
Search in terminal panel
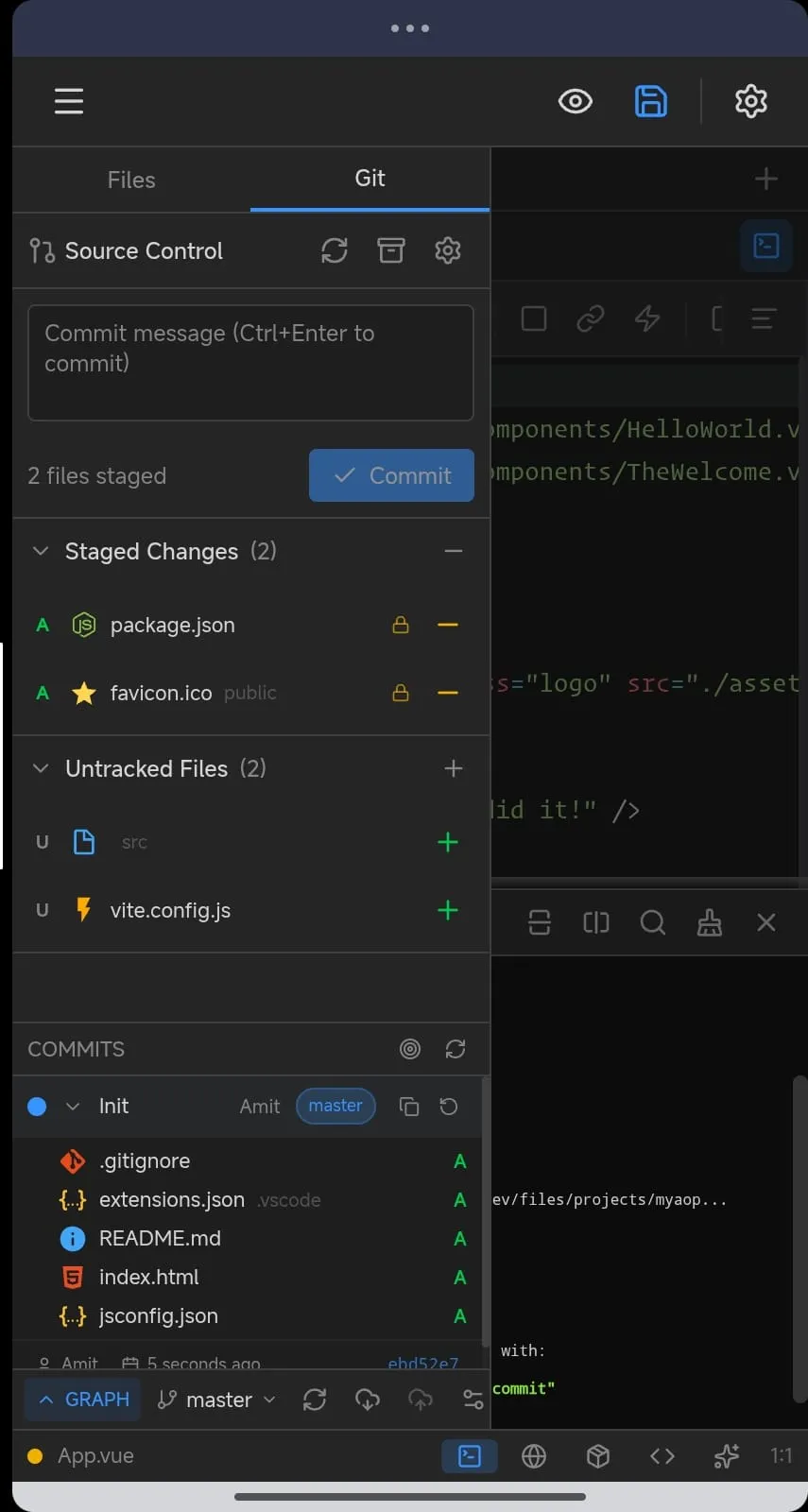tap(653, 922)
